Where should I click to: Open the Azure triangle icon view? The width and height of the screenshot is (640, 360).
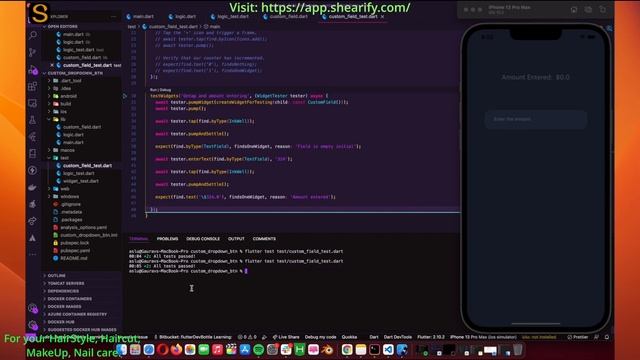[33, 238]
